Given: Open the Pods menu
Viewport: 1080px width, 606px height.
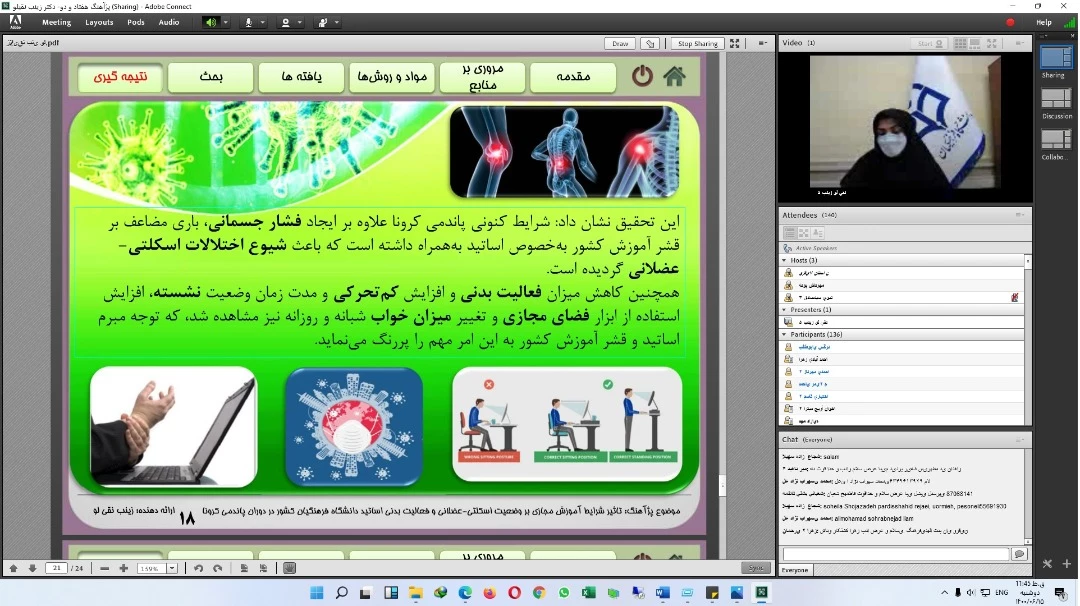Looking at the screenshot, I should point(135,22).
